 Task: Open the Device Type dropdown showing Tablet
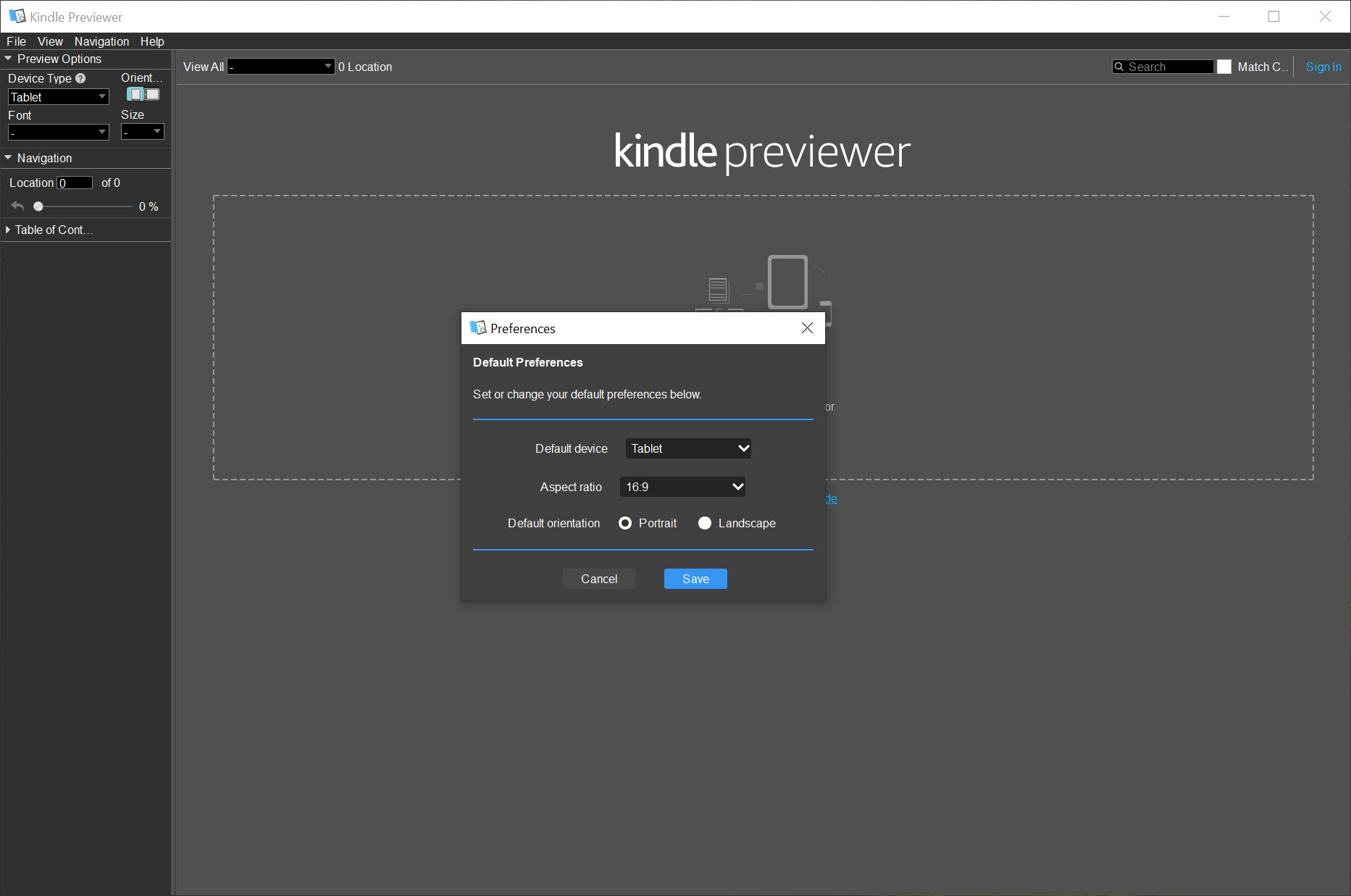click(x=58, y=97)
